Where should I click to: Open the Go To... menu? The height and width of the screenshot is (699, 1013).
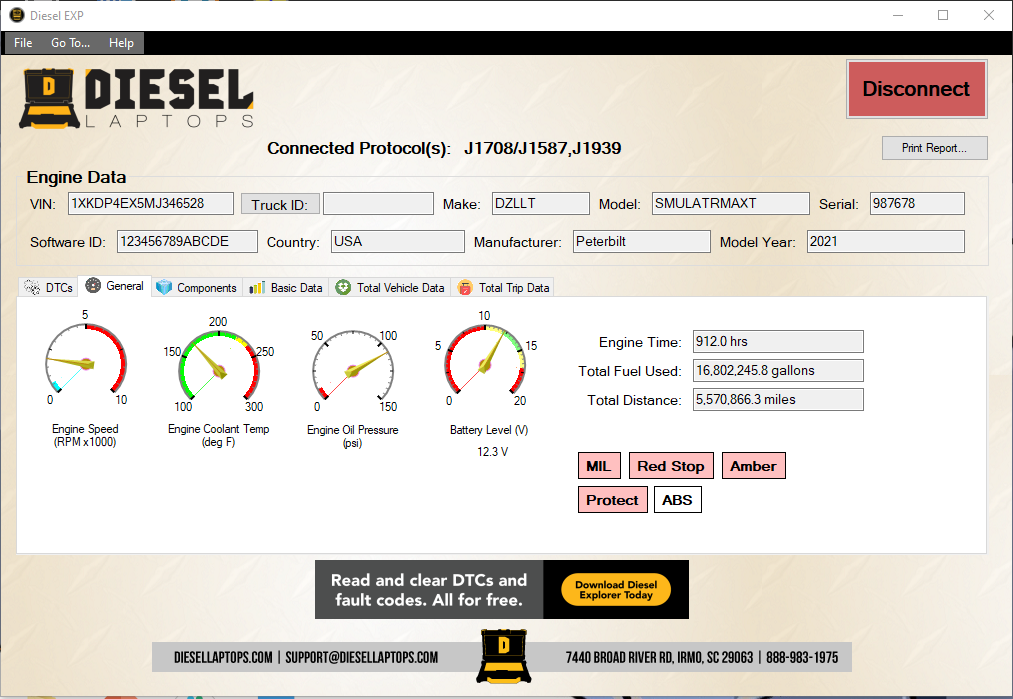coord(69,43)
